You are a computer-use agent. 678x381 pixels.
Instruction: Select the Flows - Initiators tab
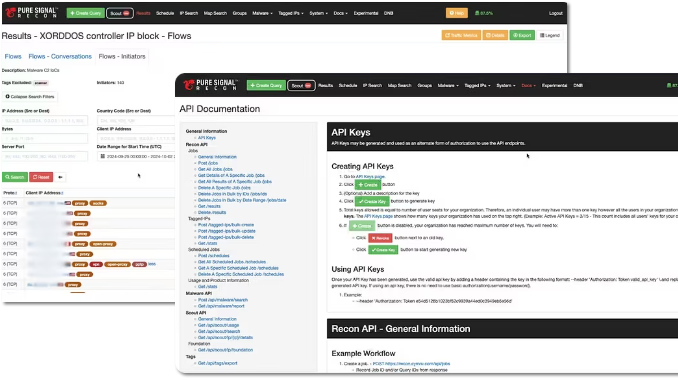pyautogui.click(x=122, y=56)
